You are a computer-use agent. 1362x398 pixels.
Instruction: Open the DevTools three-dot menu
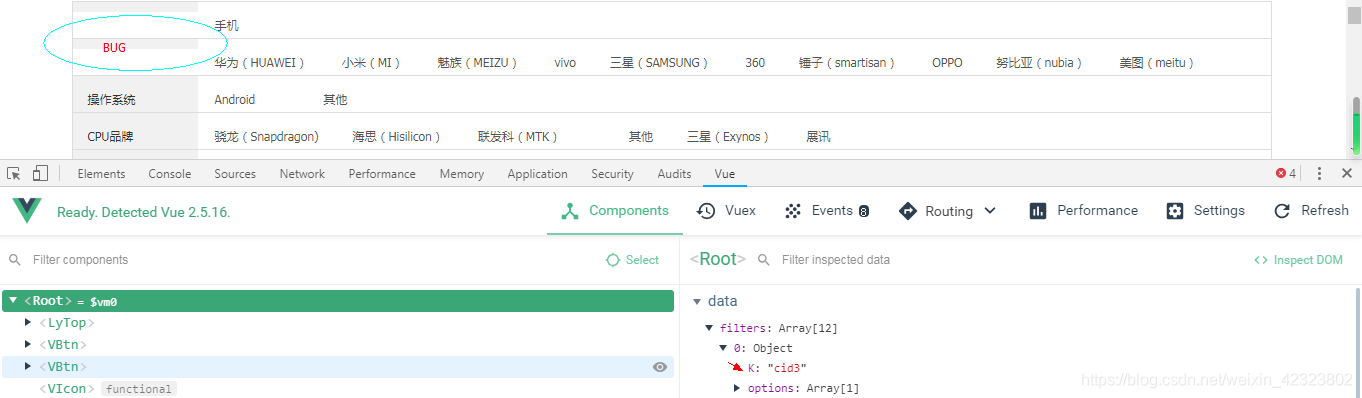[x=1319, y=173]
